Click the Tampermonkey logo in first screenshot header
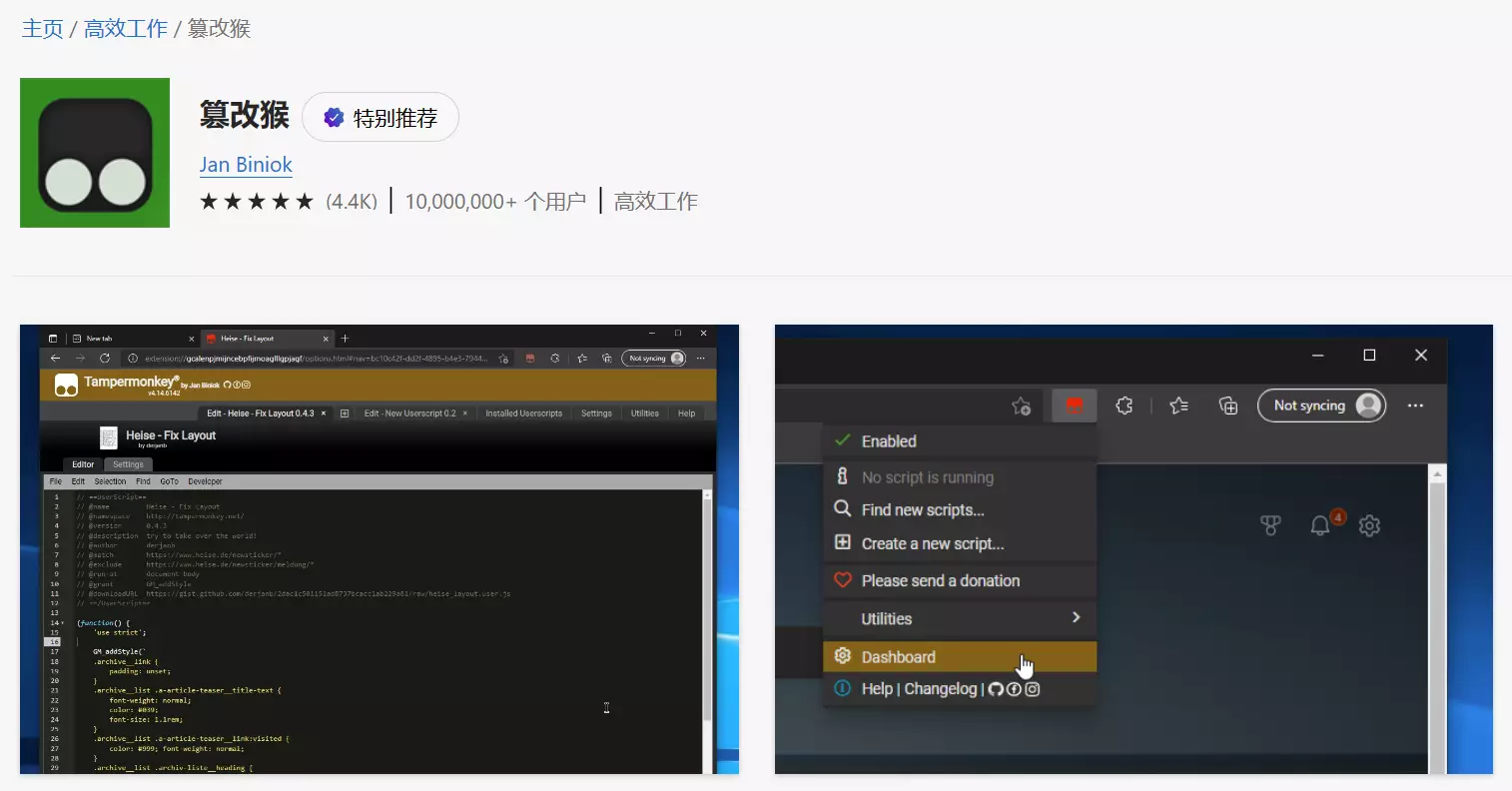This screenshot has width=1512, height=791. [x=66, y=385]
